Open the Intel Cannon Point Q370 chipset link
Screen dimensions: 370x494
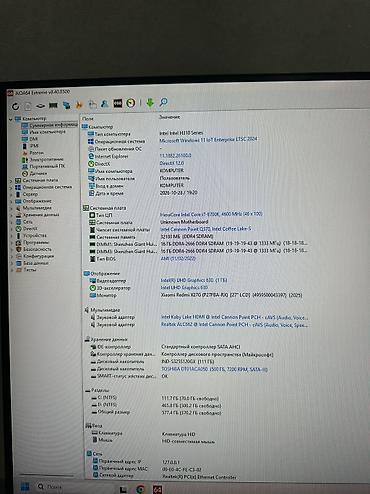tap(206, 229)
